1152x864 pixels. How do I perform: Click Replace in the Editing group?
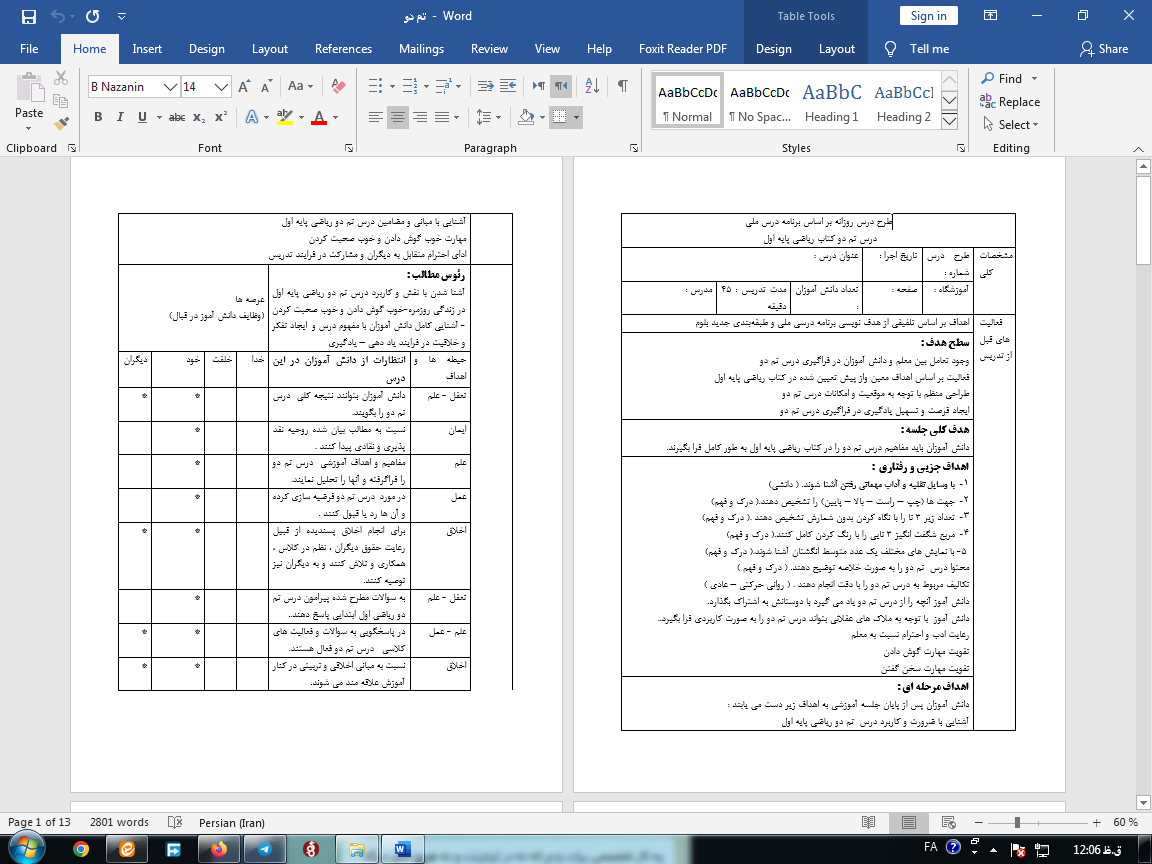pyautogui.click(x=1010, y=101)
